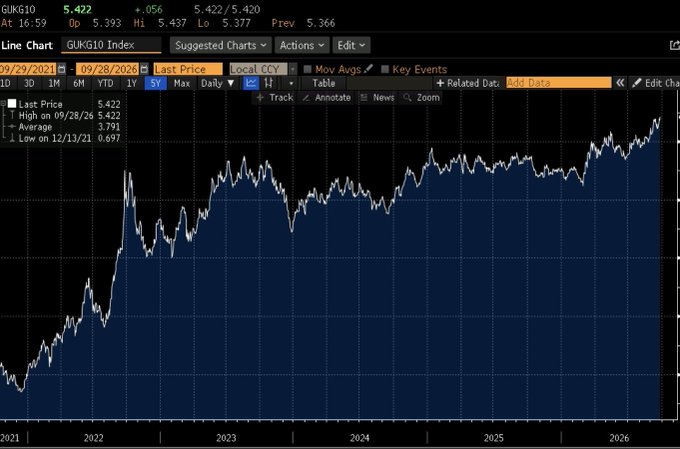
Task: Click the Low on 12/13/21 legend row
Action: (64, 138)
